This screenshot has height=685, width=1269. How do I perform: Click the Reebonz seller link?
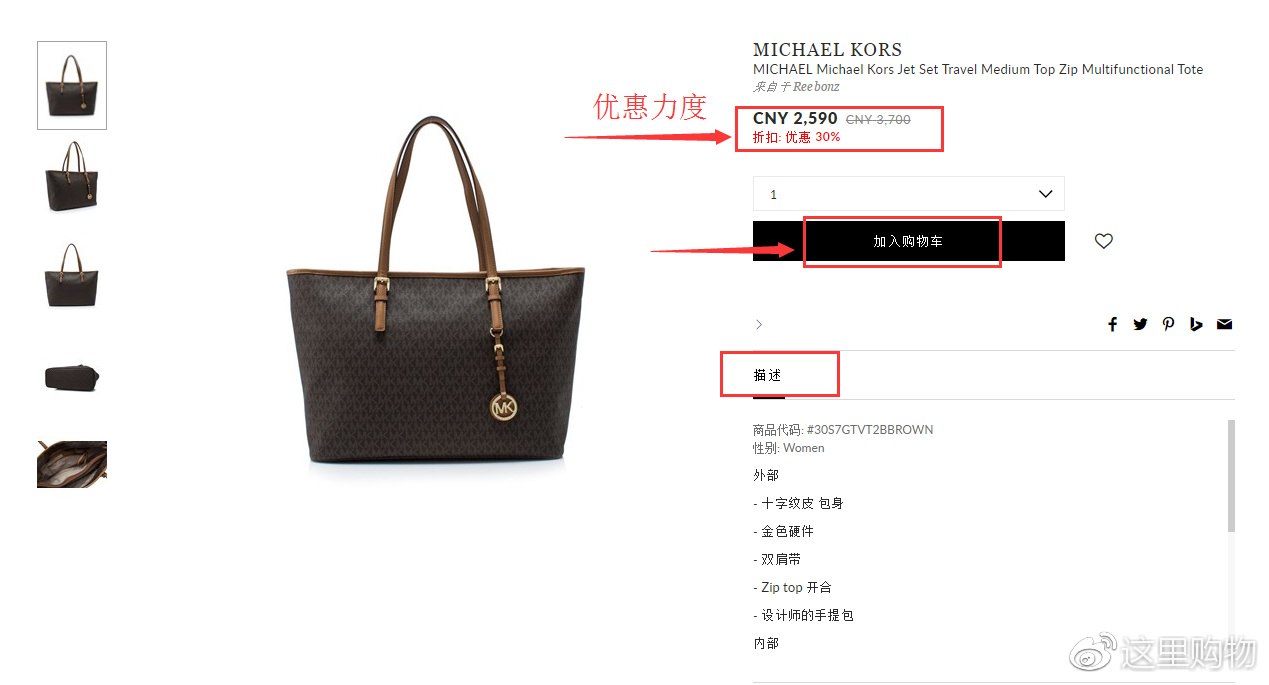[816, 87]
